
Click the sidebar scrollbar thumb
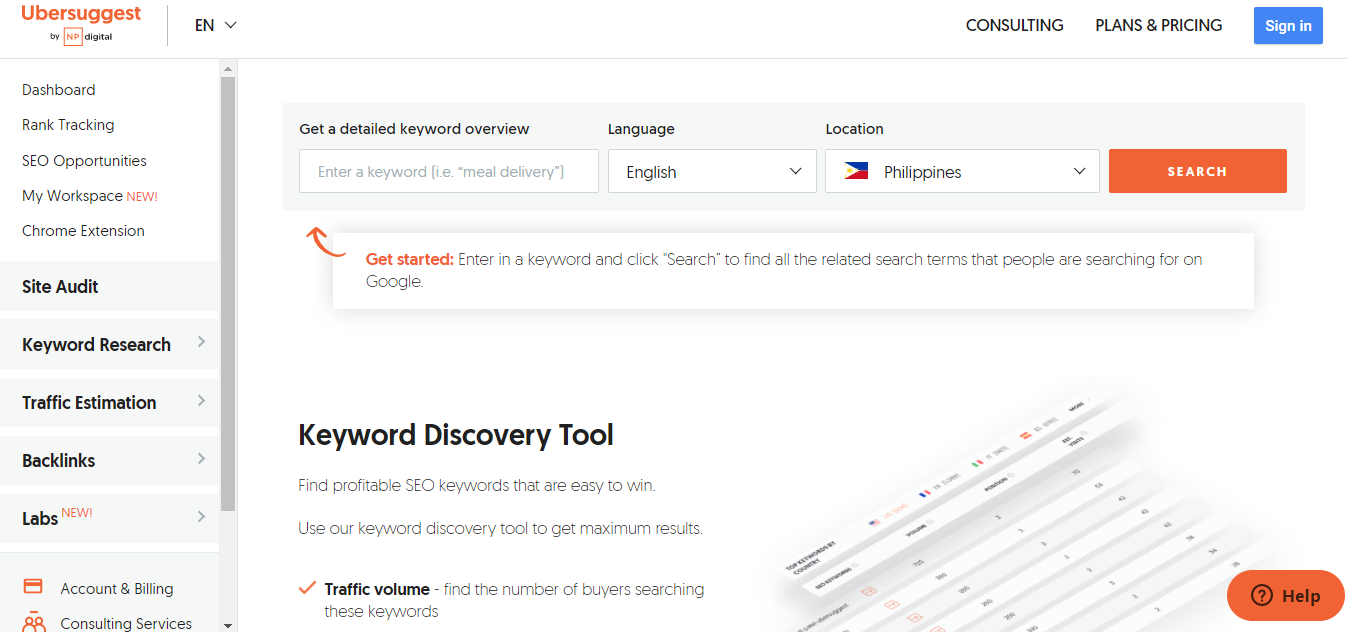228,295
